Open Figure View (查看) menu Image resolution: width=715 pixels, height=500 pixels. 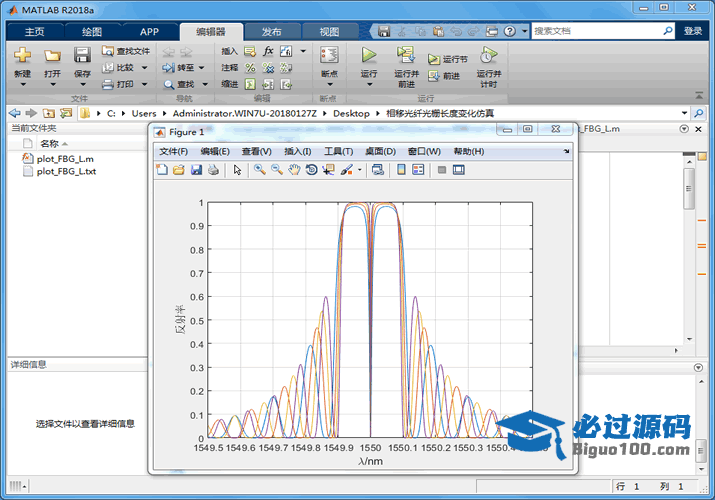pos(256,151)
